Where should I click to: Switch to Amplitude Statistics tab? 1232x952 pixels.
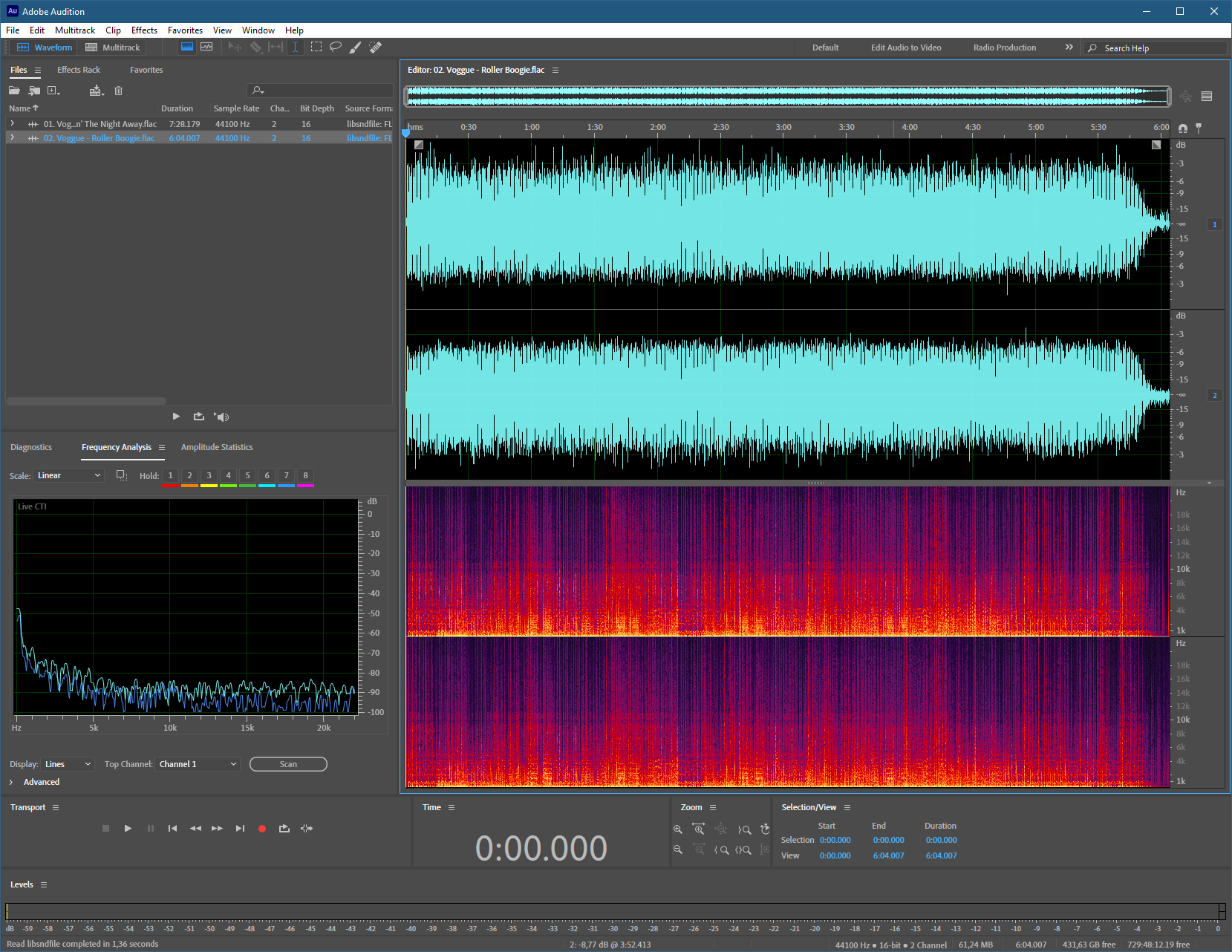(x=217, y=447)
